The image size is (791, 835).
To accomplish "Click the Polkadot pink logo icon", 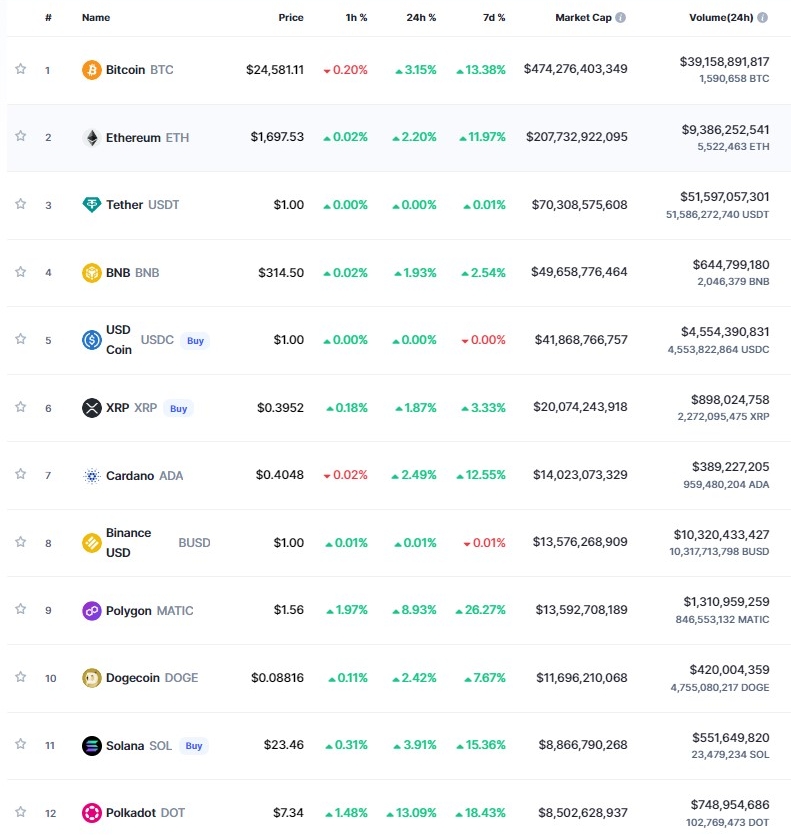I will click(92, 813).
